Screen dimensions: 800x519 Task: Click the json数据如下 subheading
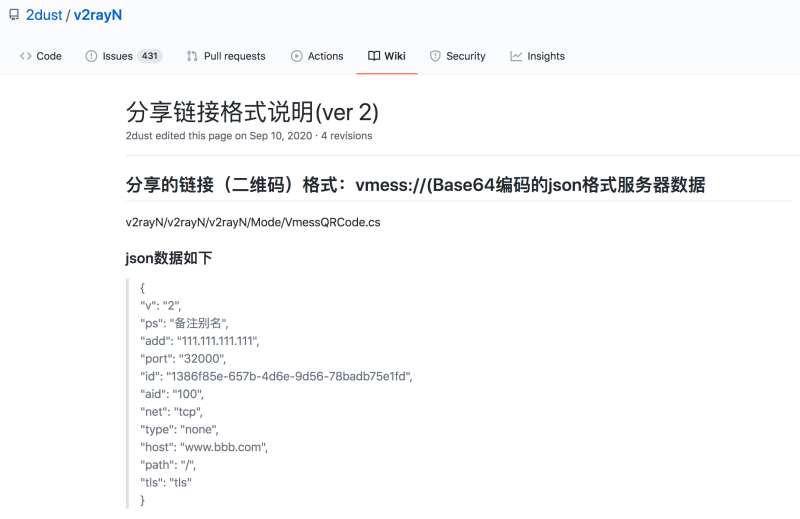[x=168, y=258]
